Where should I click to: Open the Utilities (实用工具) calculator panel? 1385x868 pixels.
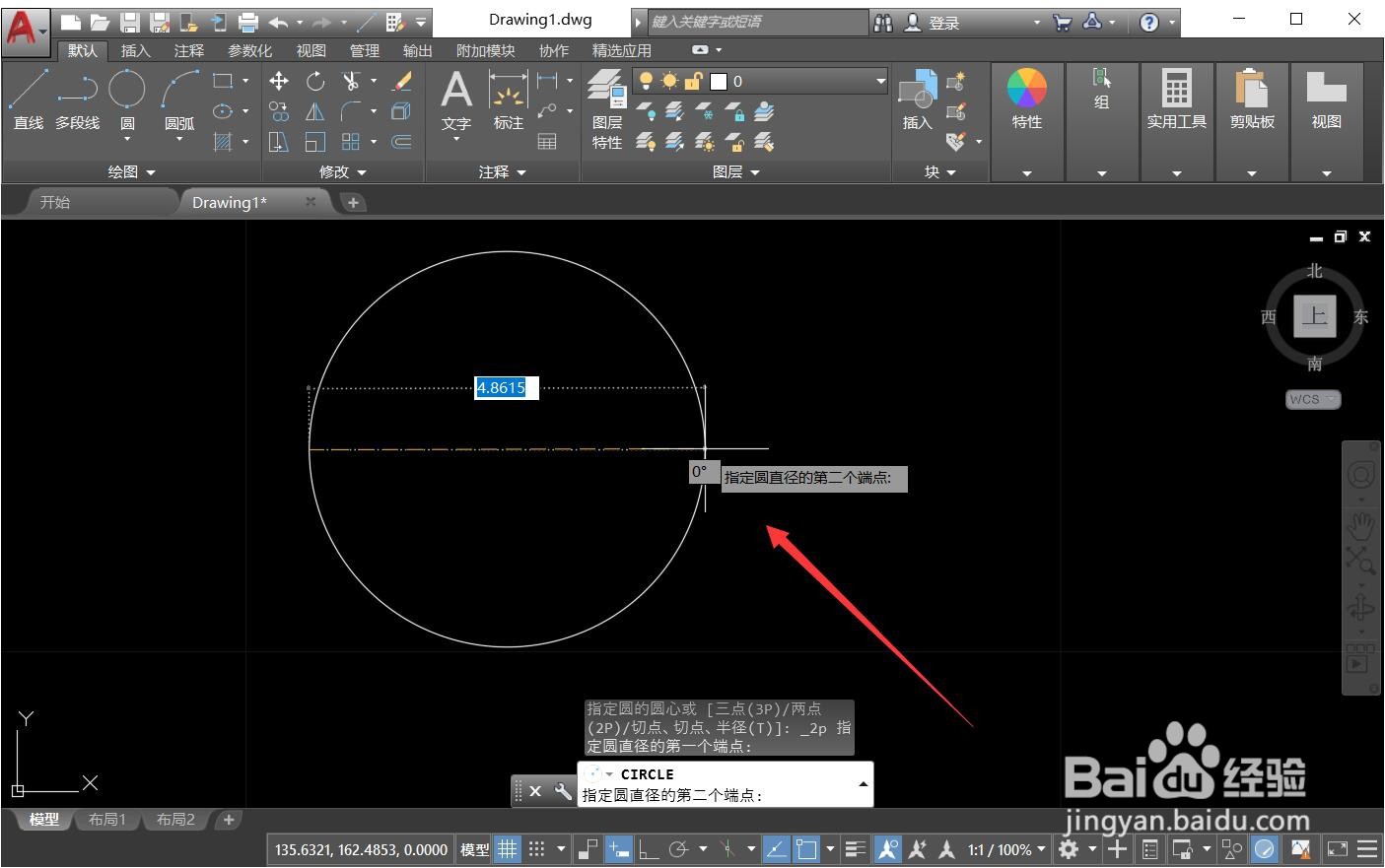click(1176, 100)
